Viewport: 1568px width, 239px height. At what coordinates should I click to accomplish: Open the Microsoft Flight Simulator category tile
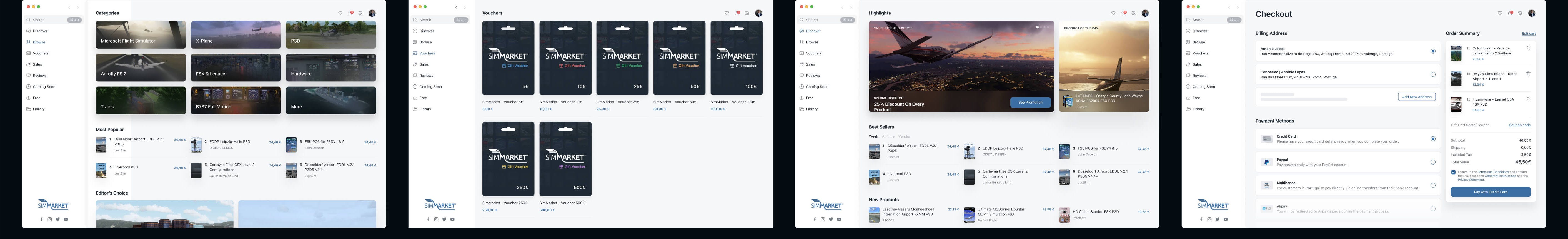tap(141, 35)
